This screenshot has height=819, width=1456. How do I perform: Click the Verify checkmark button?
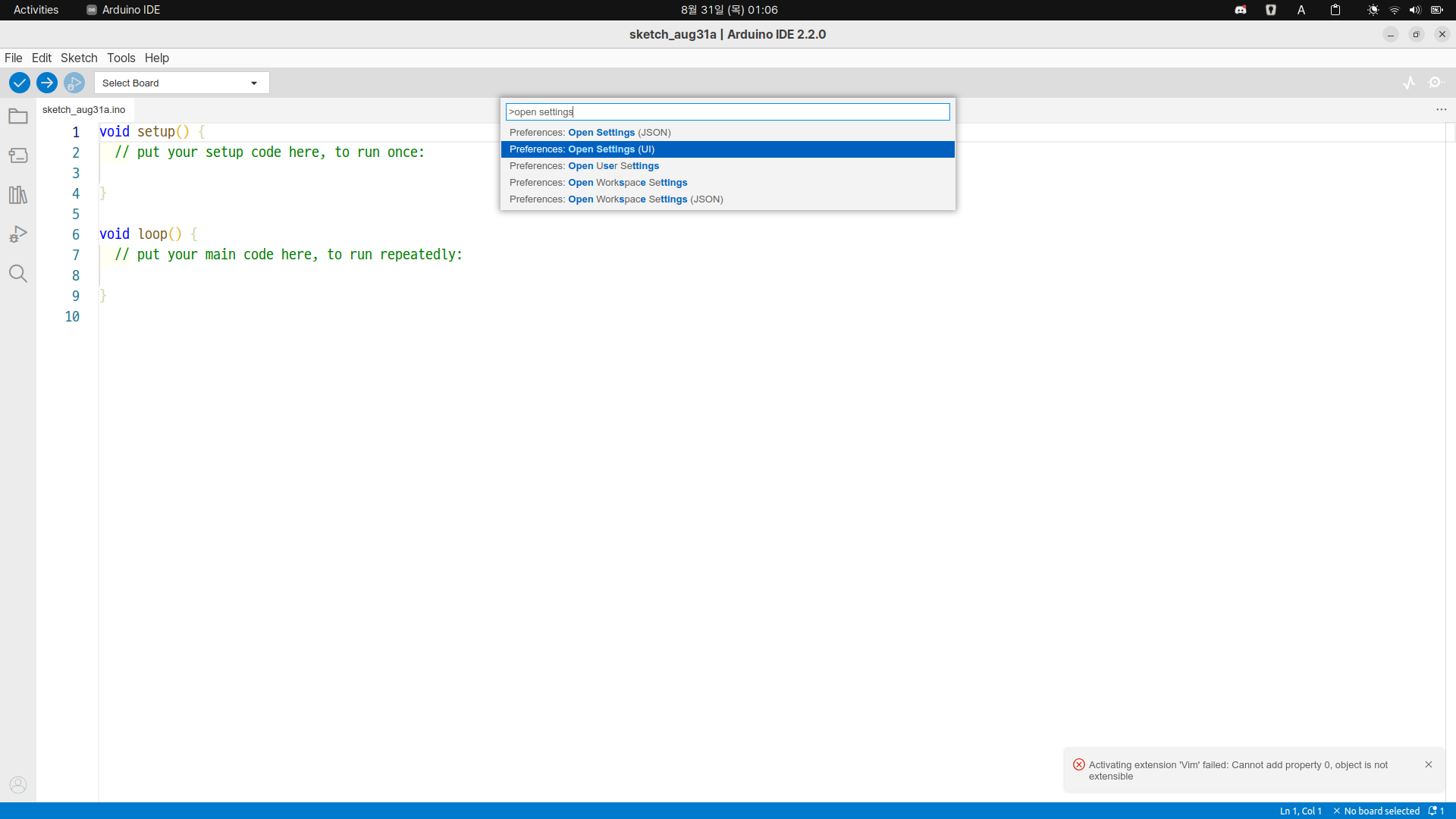tap(20, 83)
